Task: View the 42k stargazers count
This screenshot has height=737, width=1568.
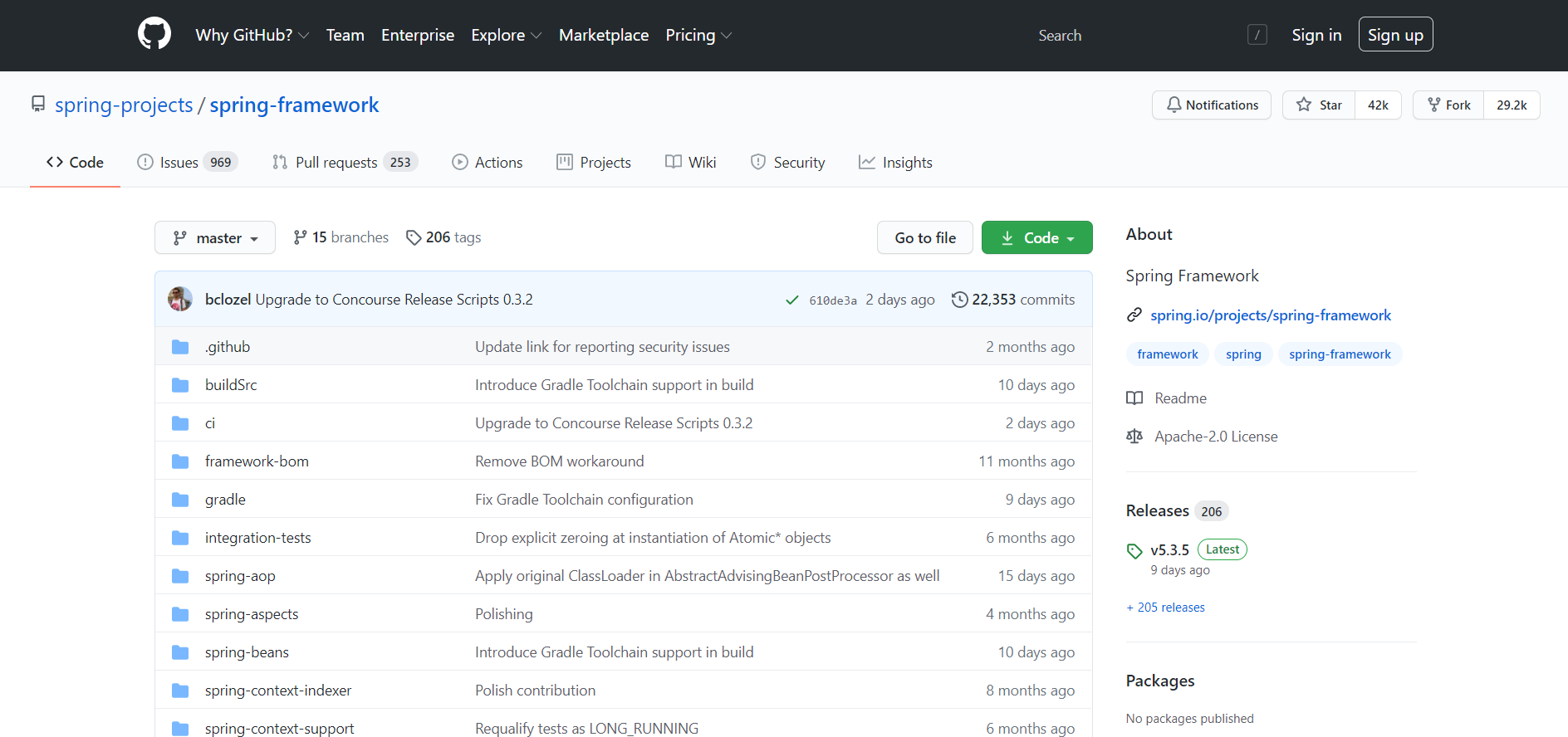Action: coord(1378,105)
